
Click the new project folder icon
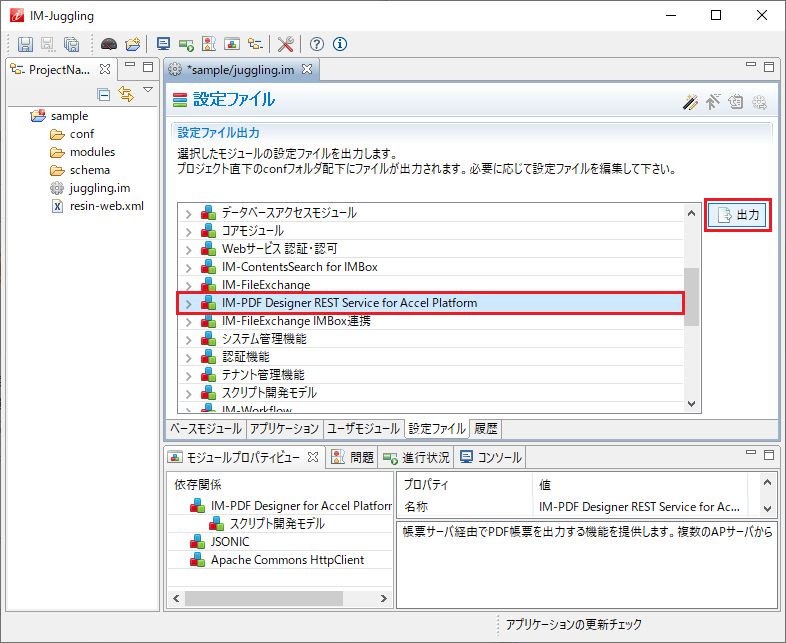point(133,44)
